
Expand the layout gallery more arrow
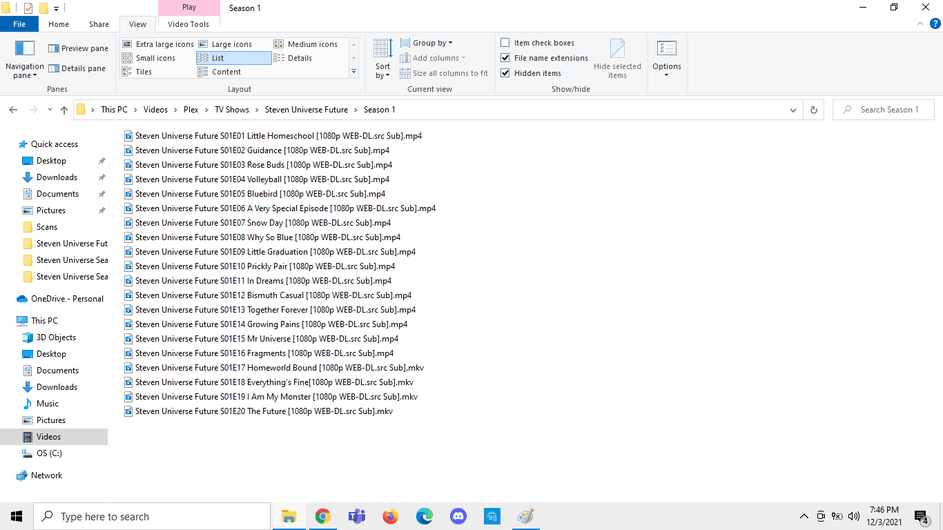coord(354,72)
